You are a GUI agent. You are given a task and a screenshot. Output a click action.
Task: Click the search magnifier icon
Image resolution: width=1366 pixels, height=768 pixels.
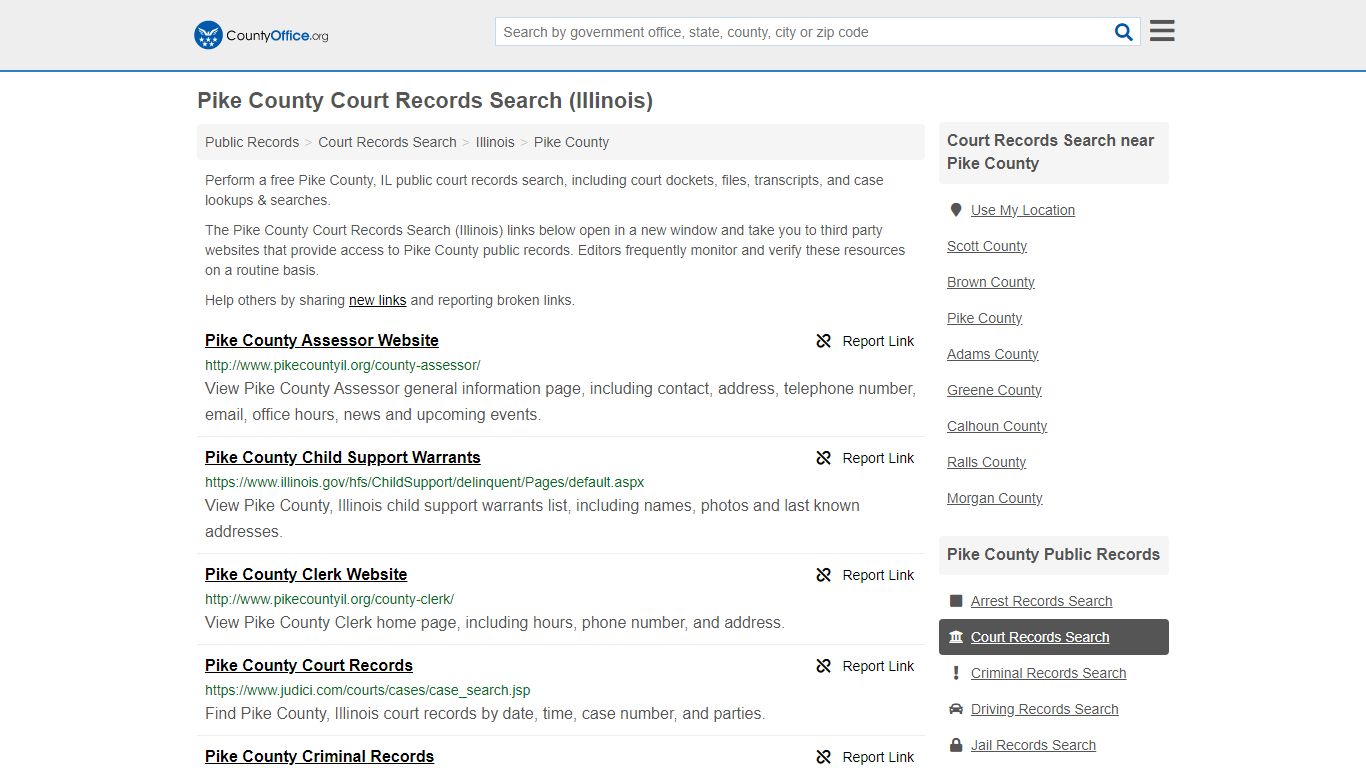[1124, 32]
